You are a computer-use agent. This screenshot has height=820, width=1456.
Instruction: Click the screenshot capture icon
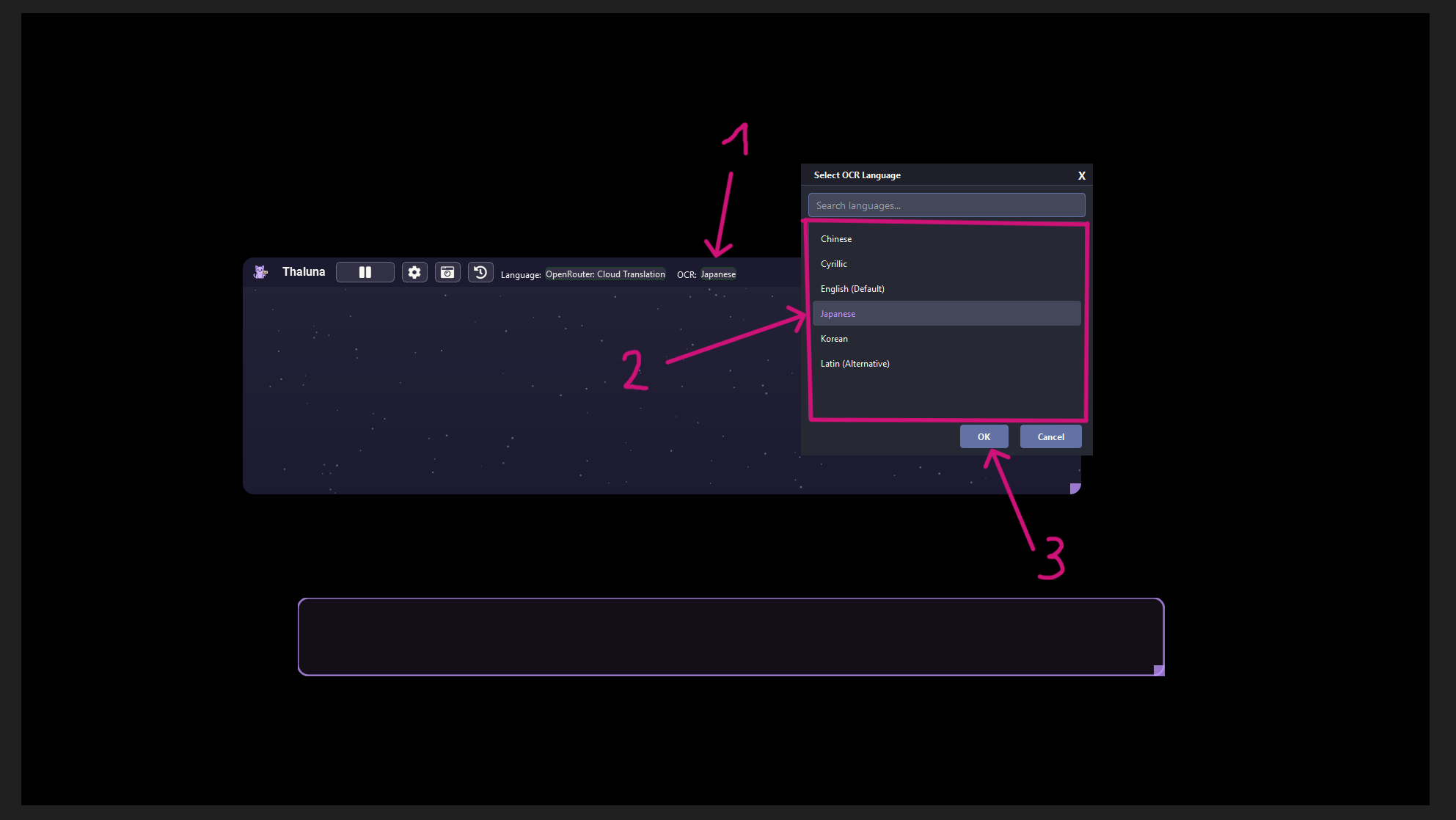click(x=447, y=272)
